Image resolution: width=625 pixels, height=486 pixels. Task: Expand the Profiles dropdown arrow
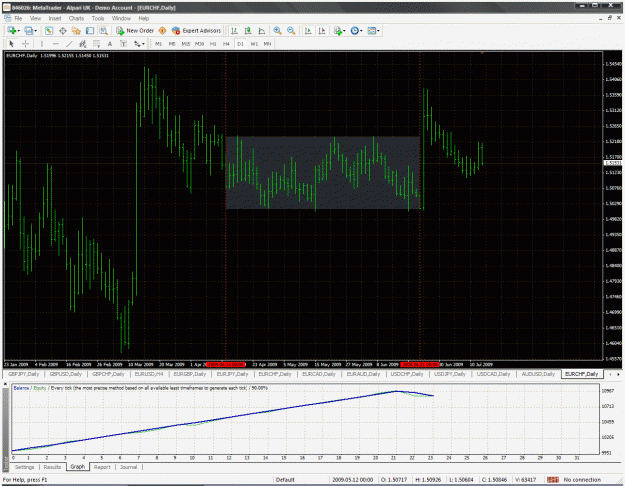click(x=36, y=31)
